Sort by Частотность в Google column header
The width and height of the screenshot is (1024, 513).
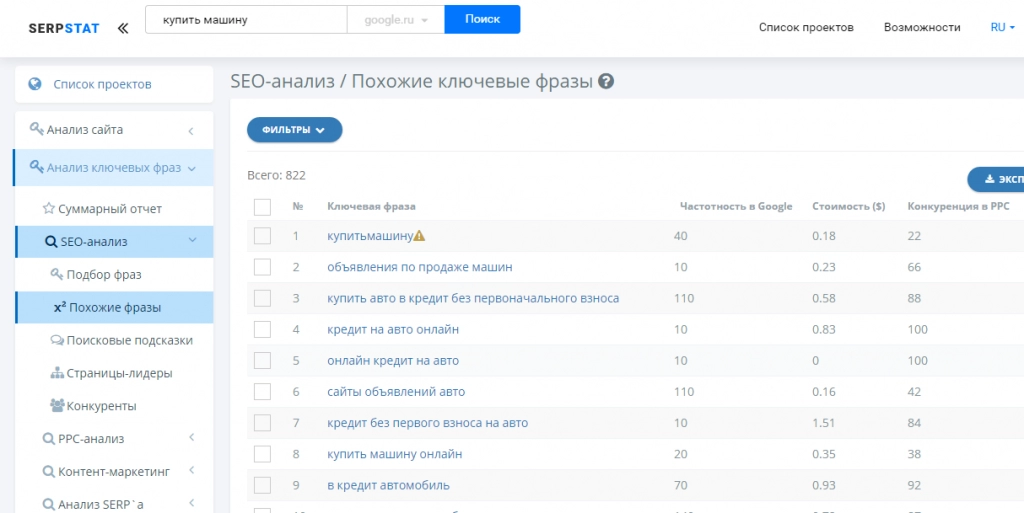click(x=736, y=206)
